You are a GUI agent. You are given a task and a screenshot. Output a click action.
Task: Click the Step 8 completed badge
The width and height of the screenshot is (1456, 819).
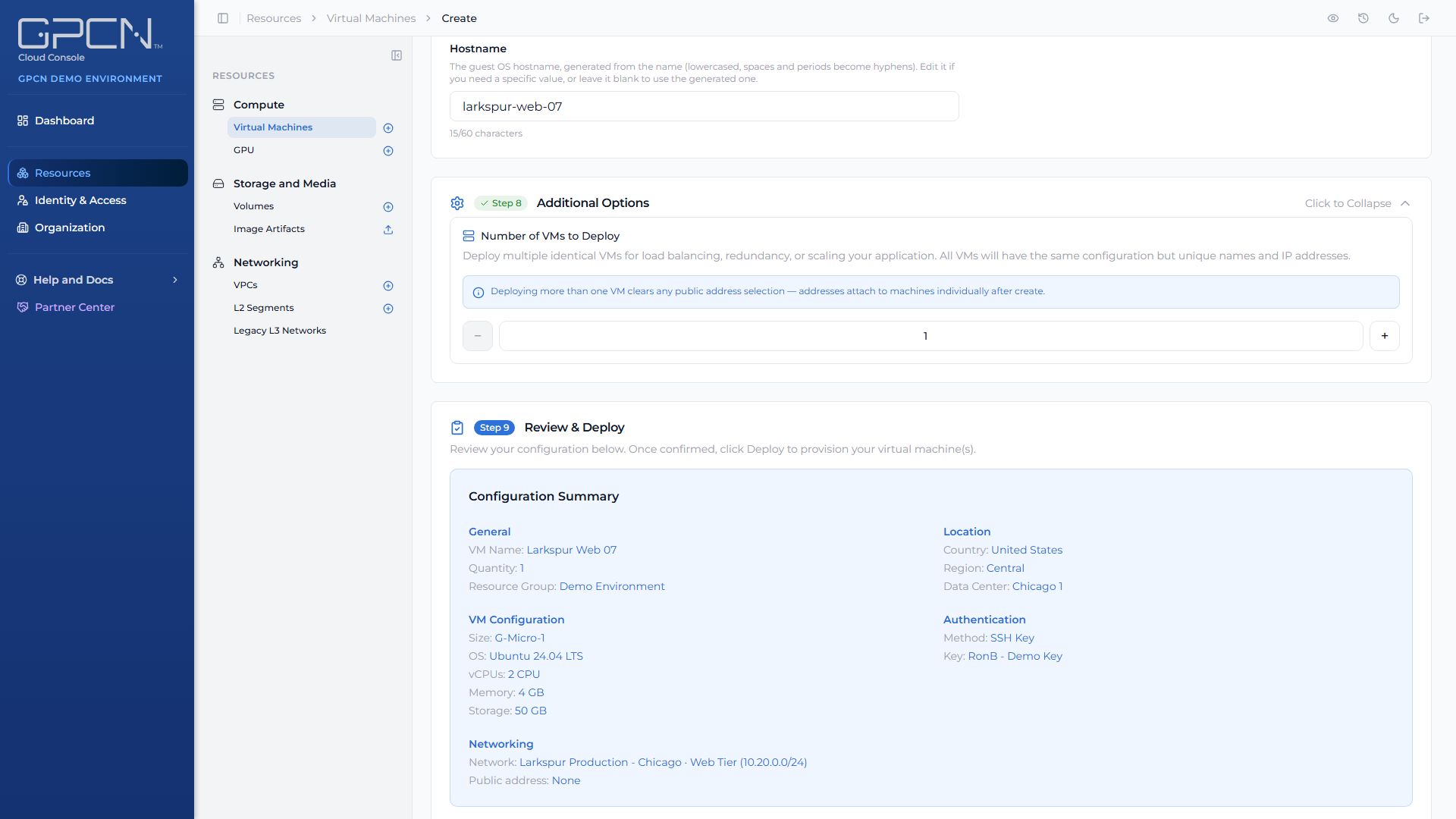pos(500,203)
